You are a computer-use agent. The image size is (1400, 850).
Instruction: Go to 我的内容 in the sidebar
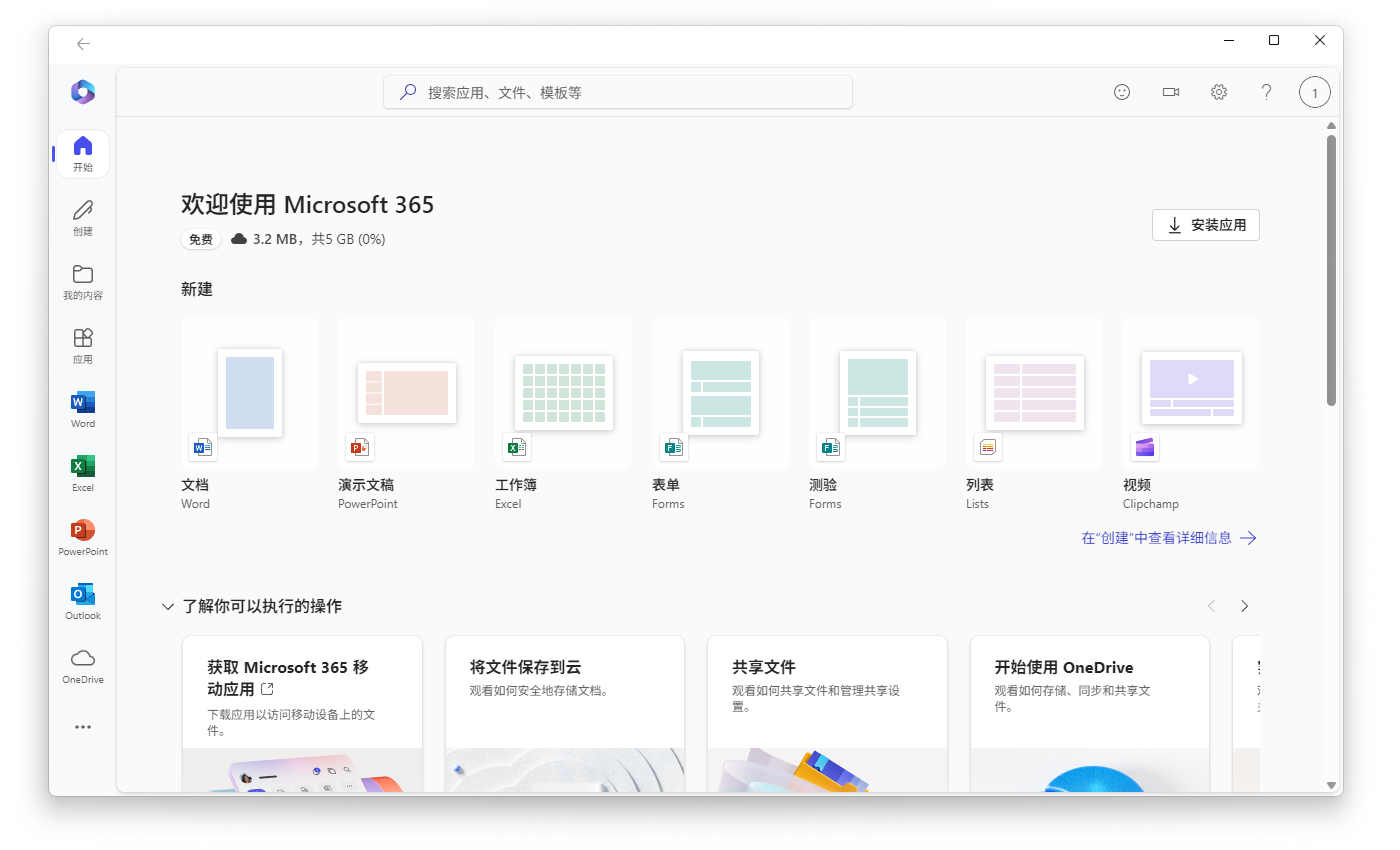(x=82, y=282)
